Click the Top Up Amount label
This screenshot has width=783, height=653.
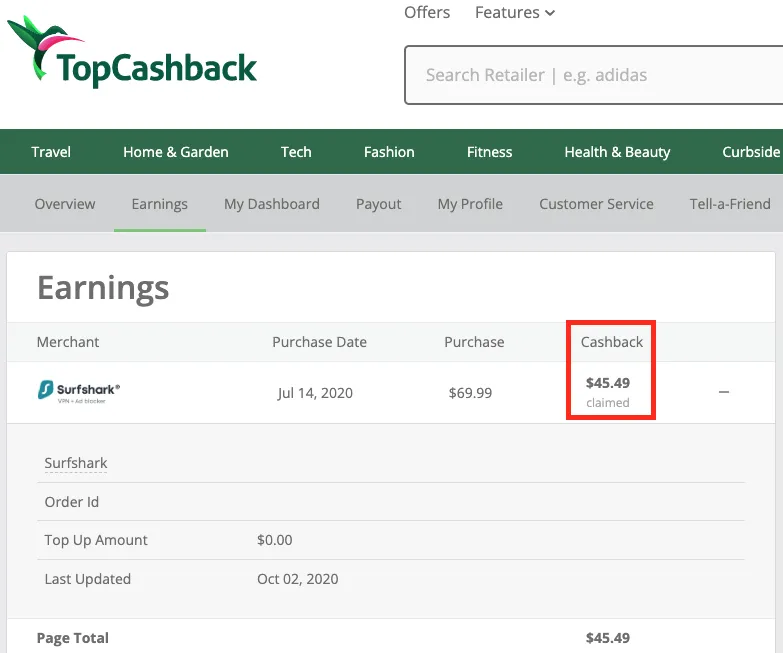coord(96,540)
